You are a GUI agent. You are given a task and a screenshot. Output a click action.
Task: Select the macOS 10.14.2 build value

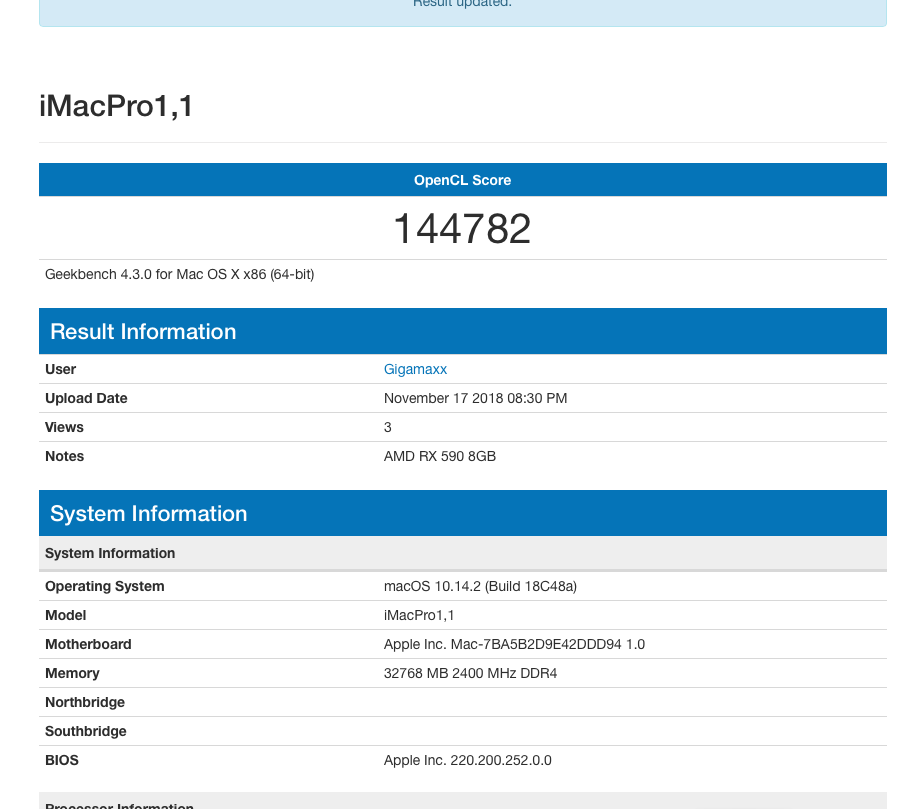480,586
